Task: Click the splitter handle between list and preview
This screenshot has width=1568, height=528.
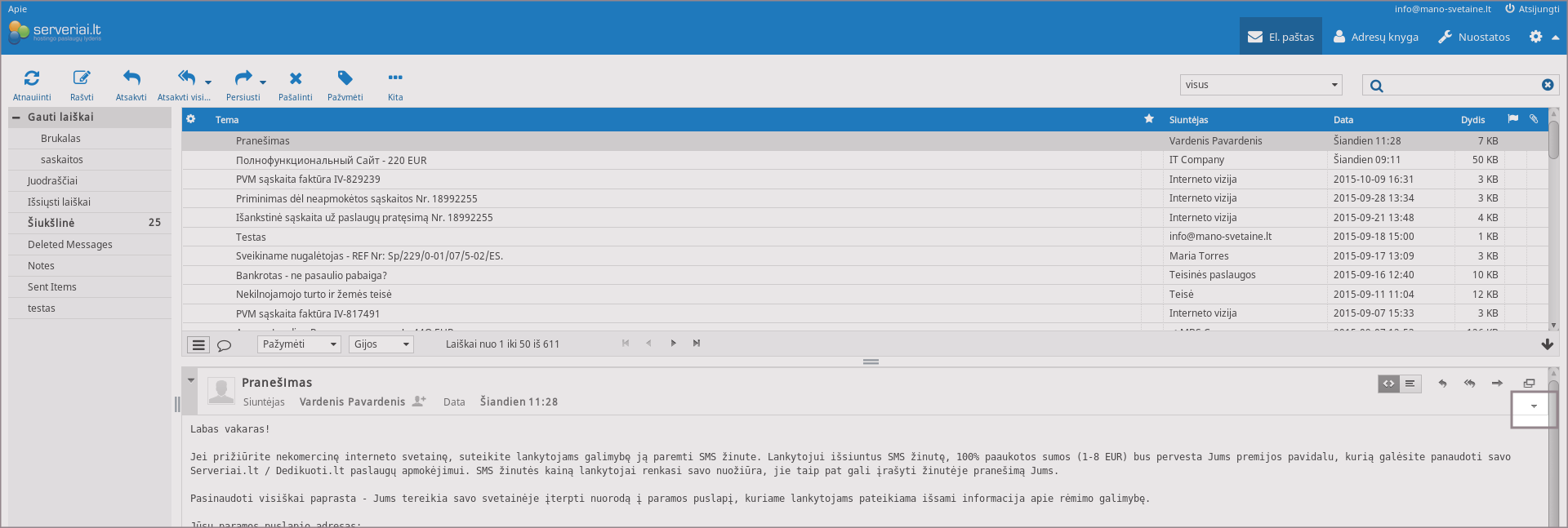Action: click(871, 362)
